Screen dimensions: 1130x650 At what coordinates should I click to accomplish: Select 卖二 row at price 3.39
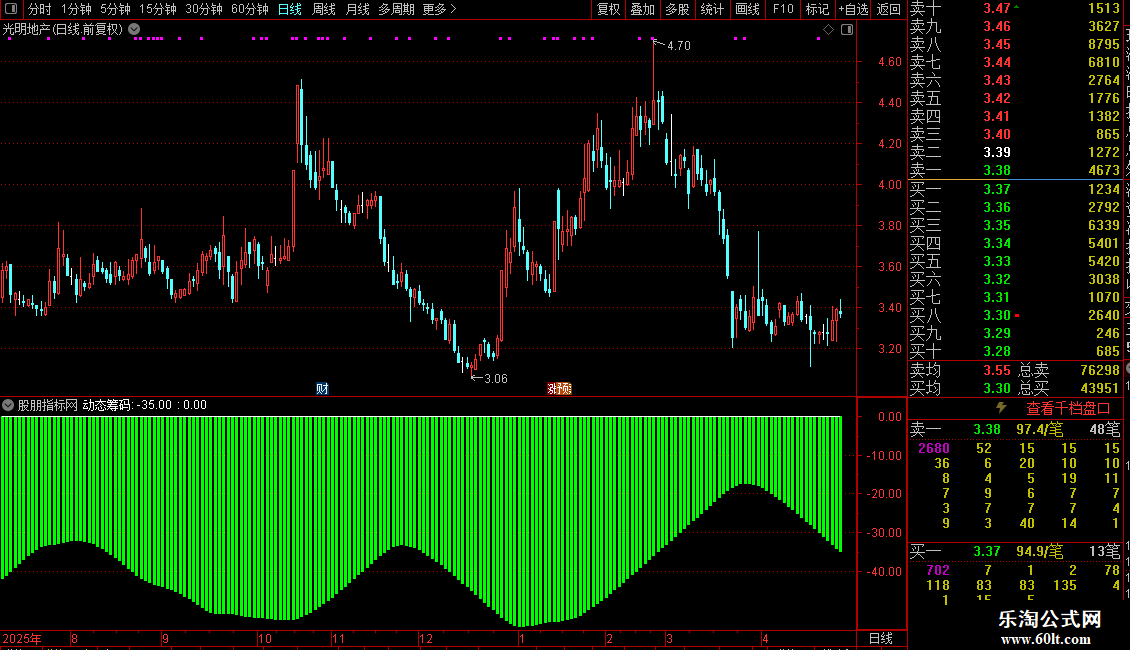(x=1015, y=153)
